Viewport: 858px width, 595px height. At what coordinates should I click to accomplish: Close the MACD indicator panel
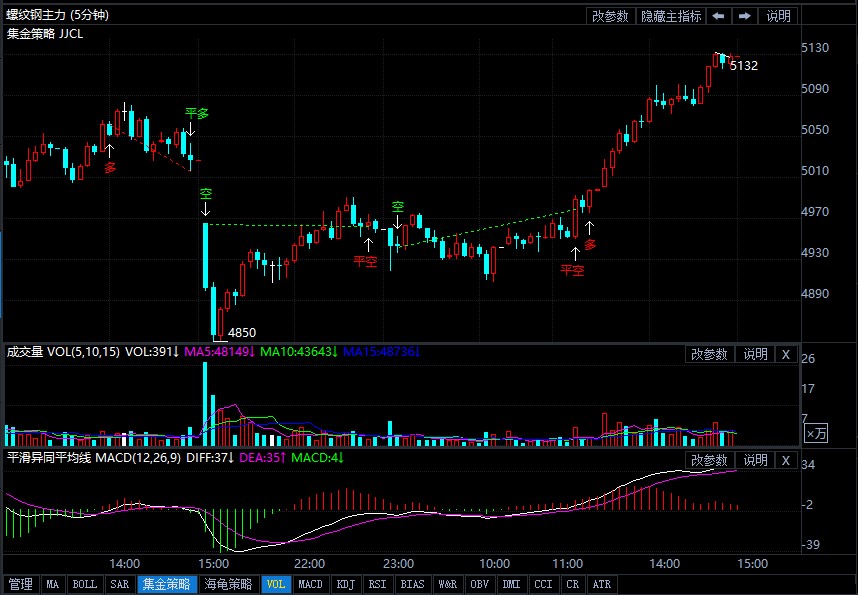pos(785,460)
